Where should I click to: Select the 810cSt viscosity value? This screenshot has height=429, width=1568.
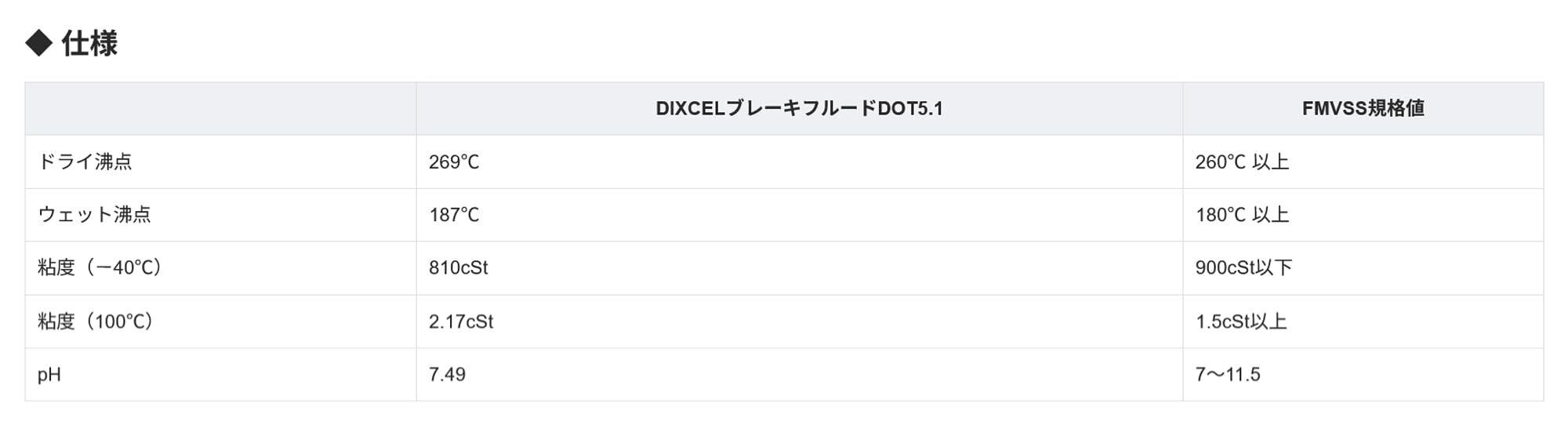pyautogui.click(x=459, y=267)
